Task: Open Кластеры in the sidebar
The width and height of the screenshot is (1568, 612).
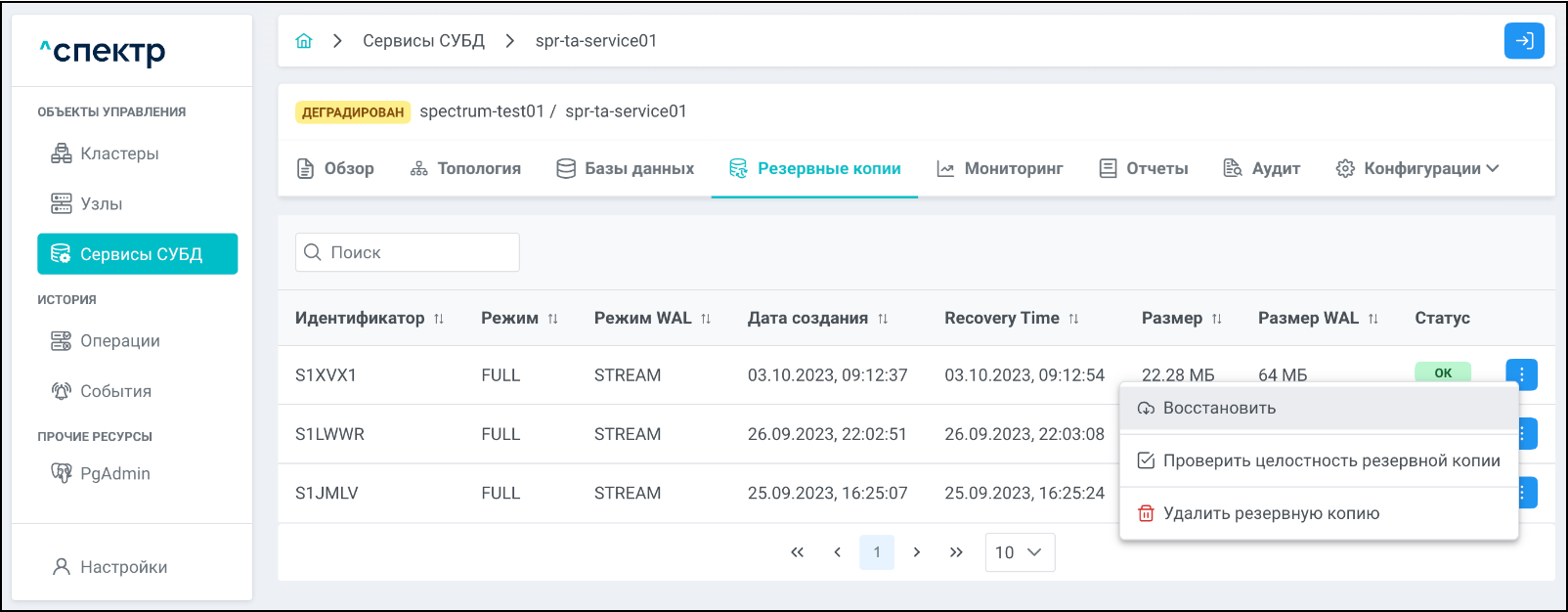Action: coord(119,153)
